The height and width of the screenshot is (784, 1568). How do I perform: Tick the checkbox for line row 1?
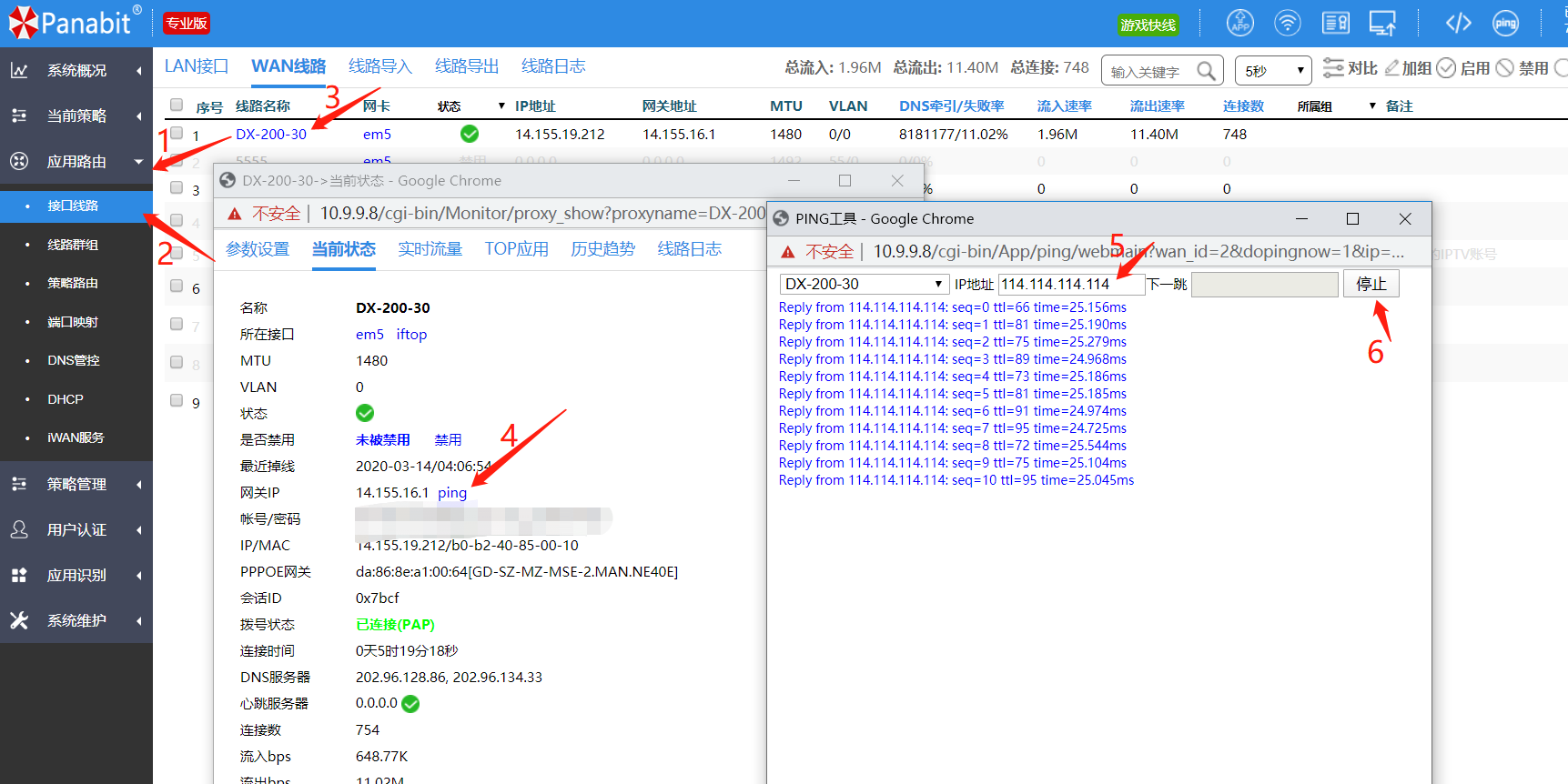[x=177, y=134]
